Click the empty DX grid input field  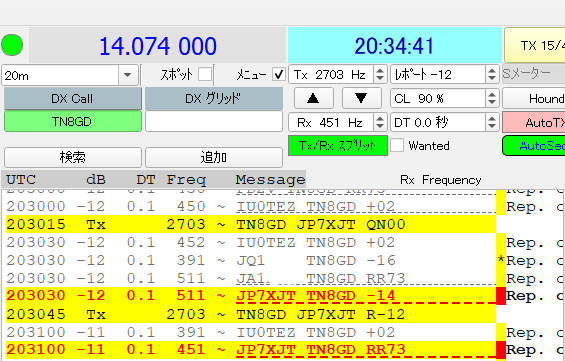[214, 121]
